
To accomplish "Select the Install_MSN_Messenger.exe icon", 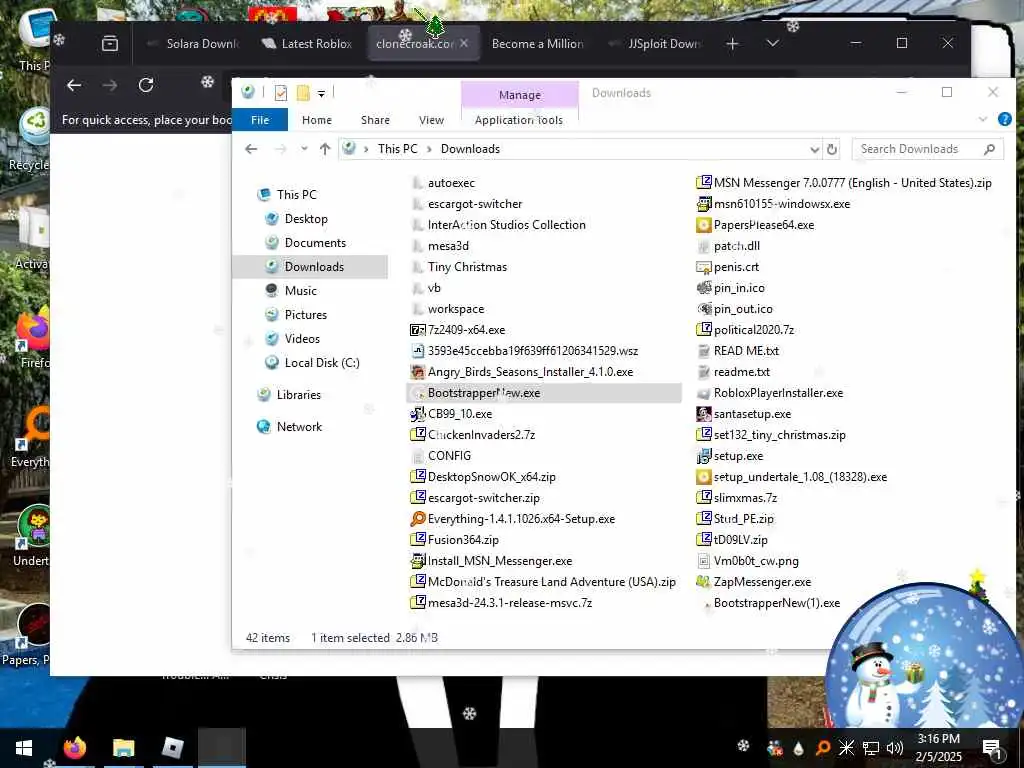I will pyautogui.click(x=417, y=560).
